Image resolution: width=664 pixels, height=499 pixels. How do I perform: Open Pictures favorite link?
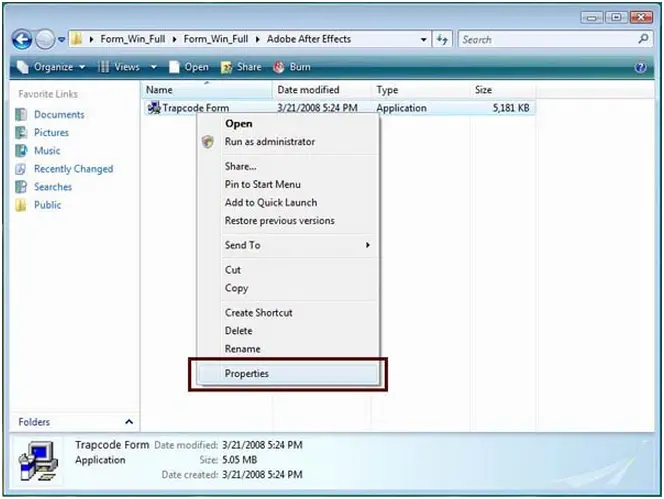(51, 133)
